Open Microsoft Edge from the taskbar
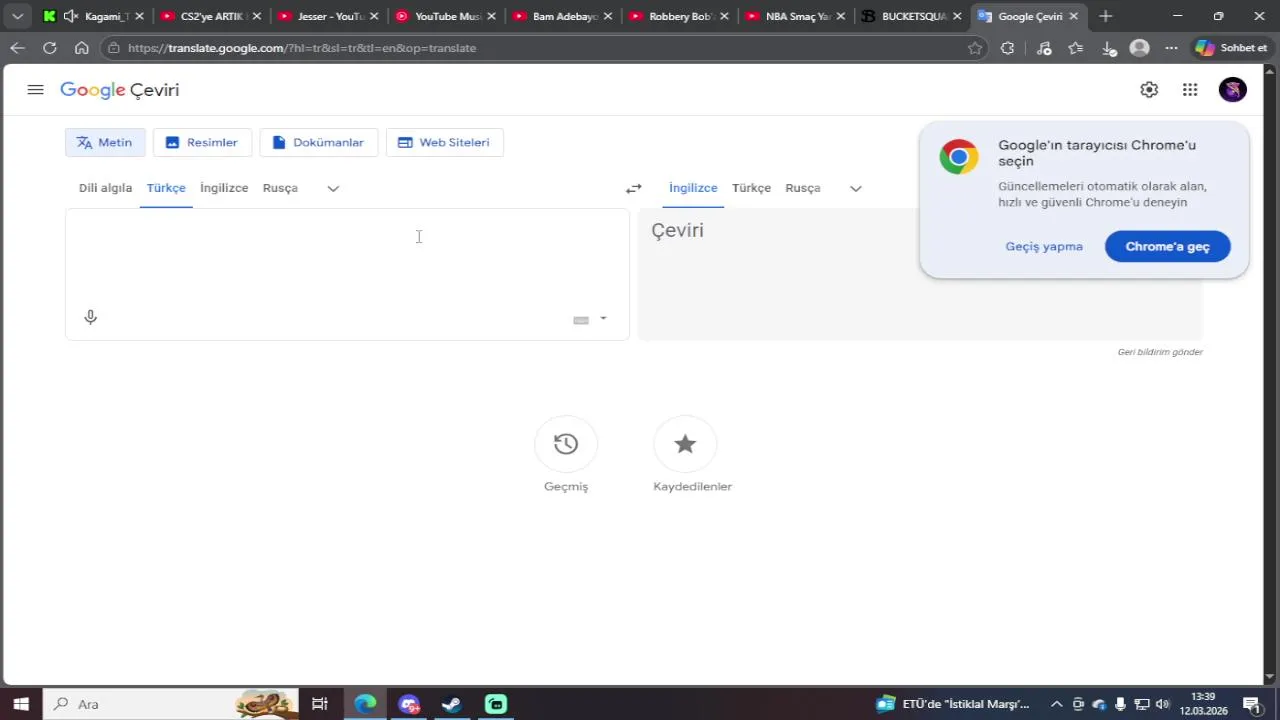Image resolution: width=1280 pixels, height=720 pixels. [x=365, y=704]
